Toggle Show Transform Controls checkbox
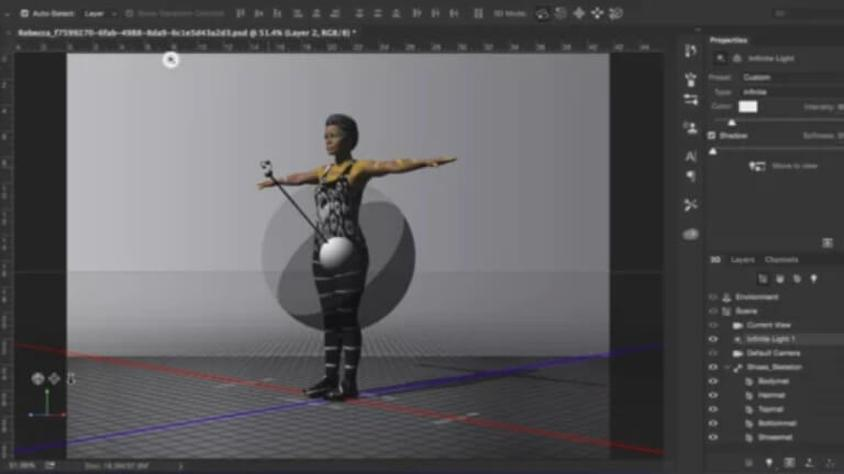 click(x=129, y=13)
